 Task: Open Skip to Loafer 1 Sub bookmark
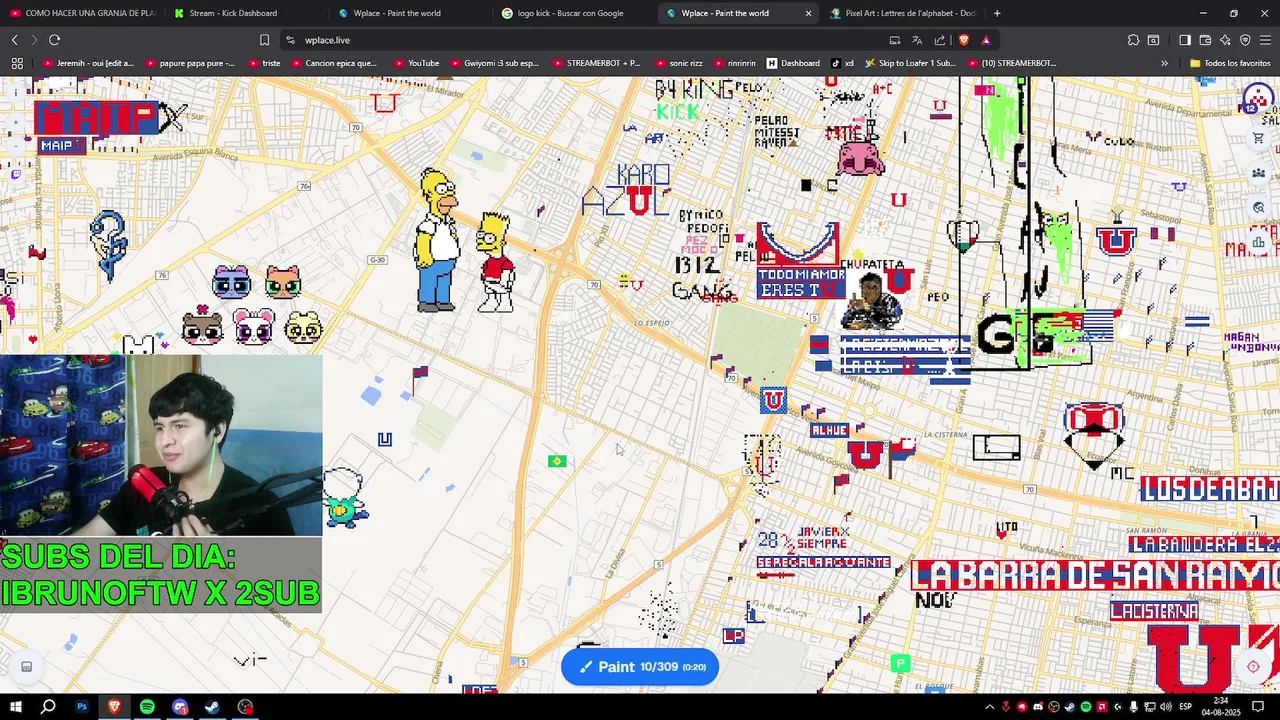[x=911, y=63]
